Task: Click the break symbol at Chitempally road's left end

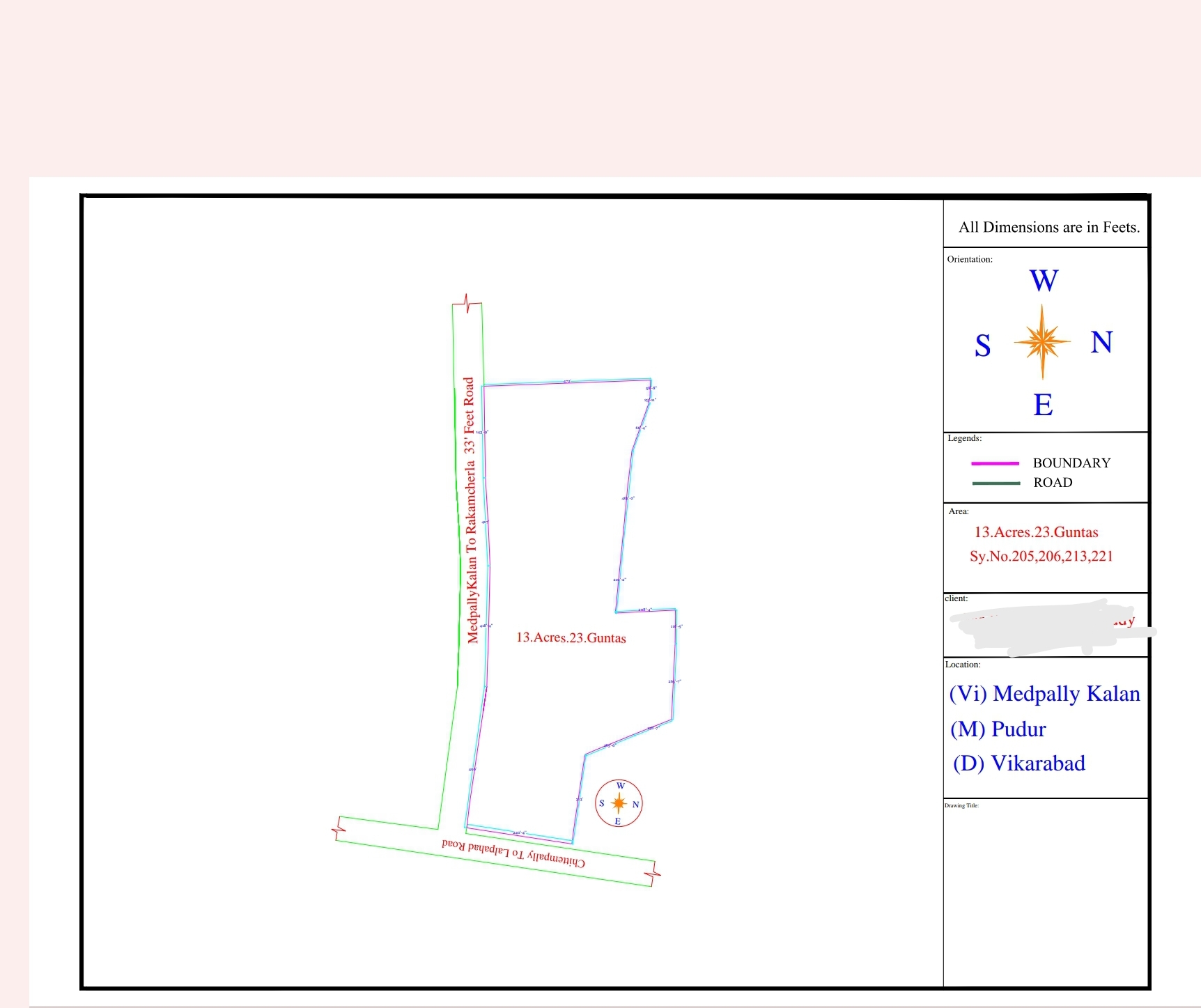Action: pos(339,828)
